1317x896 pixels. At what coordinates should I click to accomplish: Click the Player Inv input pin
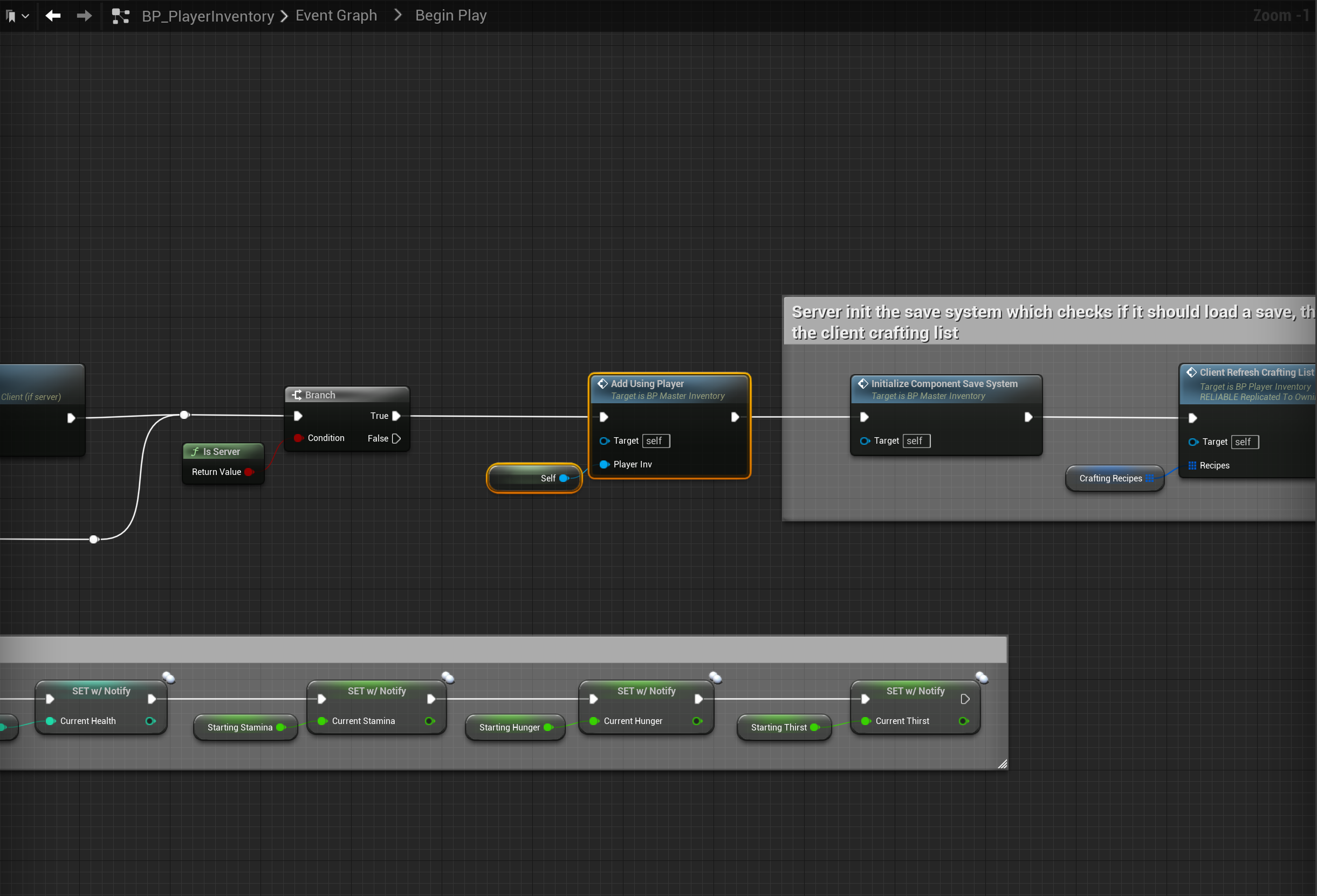604,464
